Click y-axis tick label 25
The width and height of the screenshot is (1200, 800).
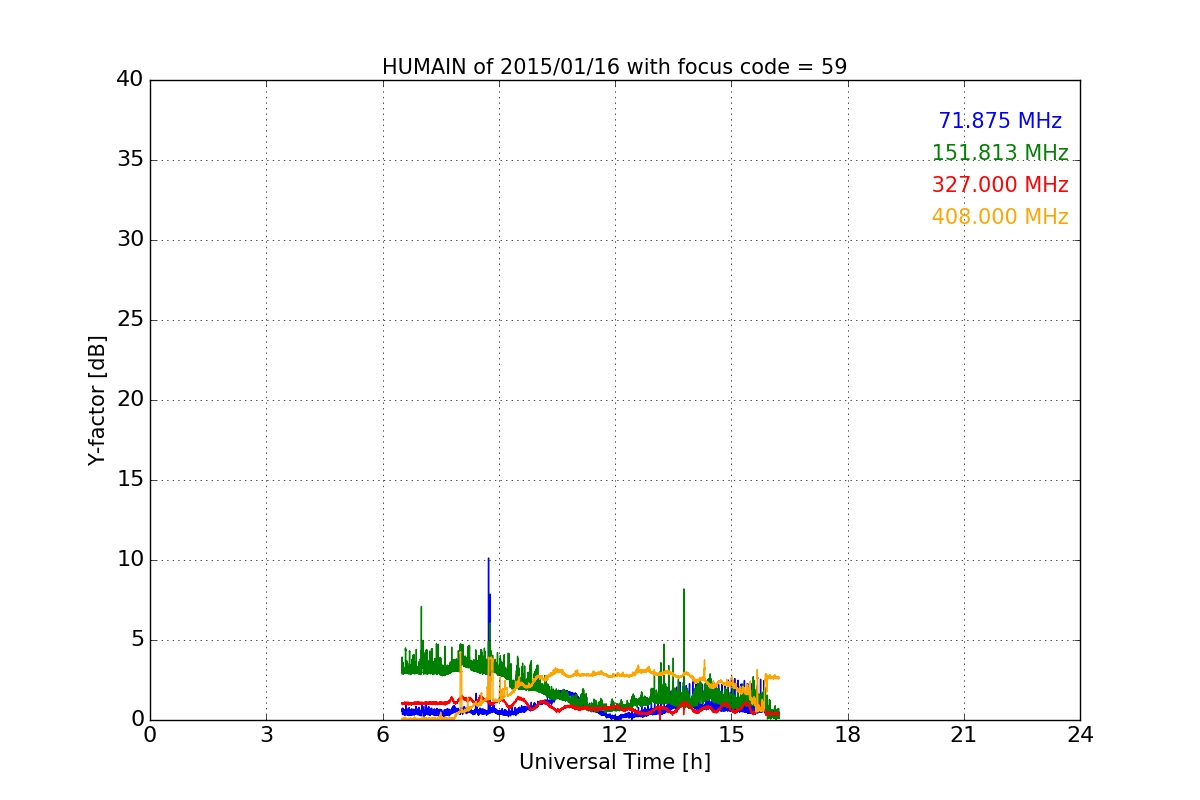(x=129, y=320)
